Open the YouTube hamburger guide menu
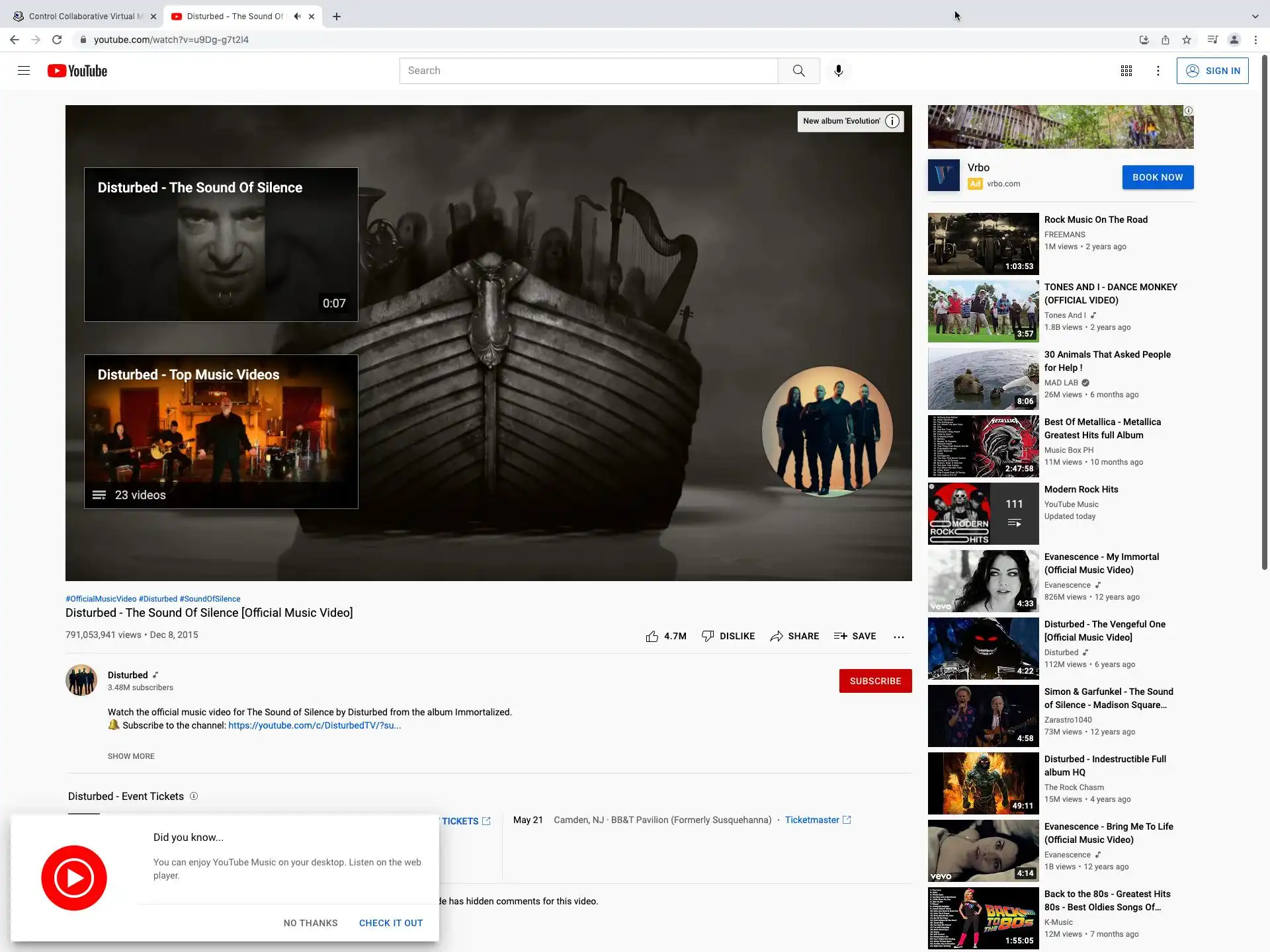The width and height of the screenshot is (1270, 952). point(24,71)
